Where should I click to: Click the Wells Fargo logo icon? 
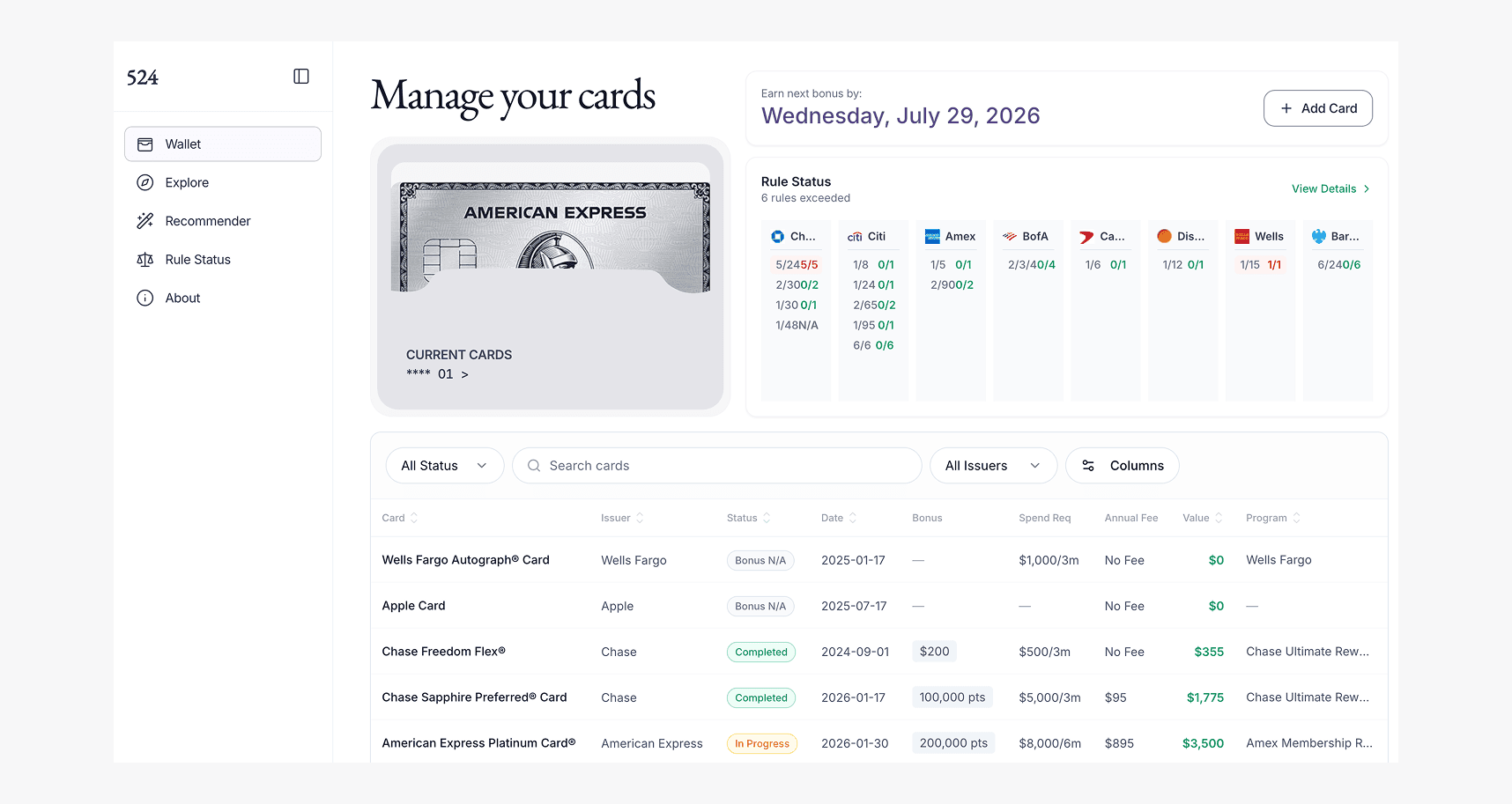point(1241,236)
